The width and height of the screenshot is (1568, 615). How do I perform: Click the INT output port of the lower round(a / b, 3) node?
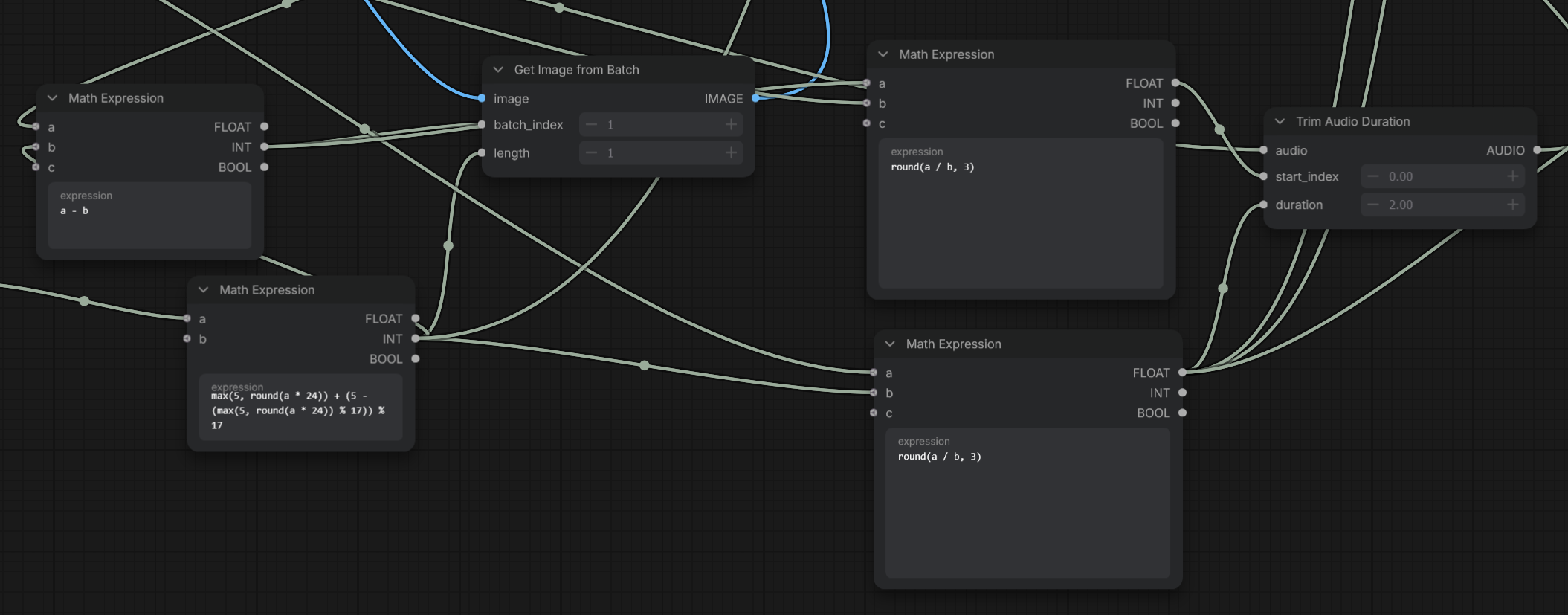pyautogui.click(x=1182, y=393)
